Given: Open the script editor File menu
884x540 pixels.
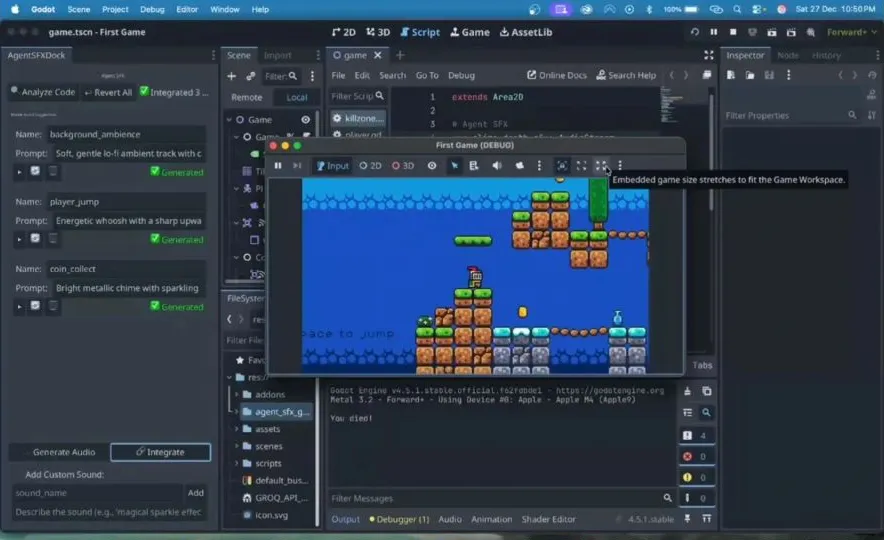Looking at the screenshot, I should (338, 76).
